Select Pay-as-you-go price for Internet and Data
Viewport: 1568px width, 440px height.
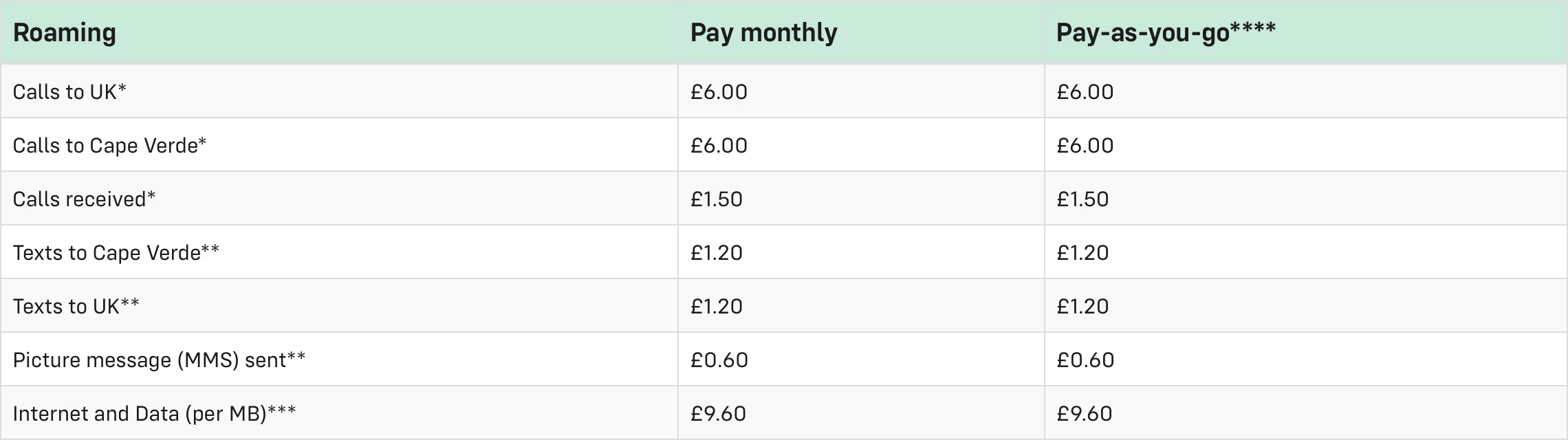coord(1084,414)
